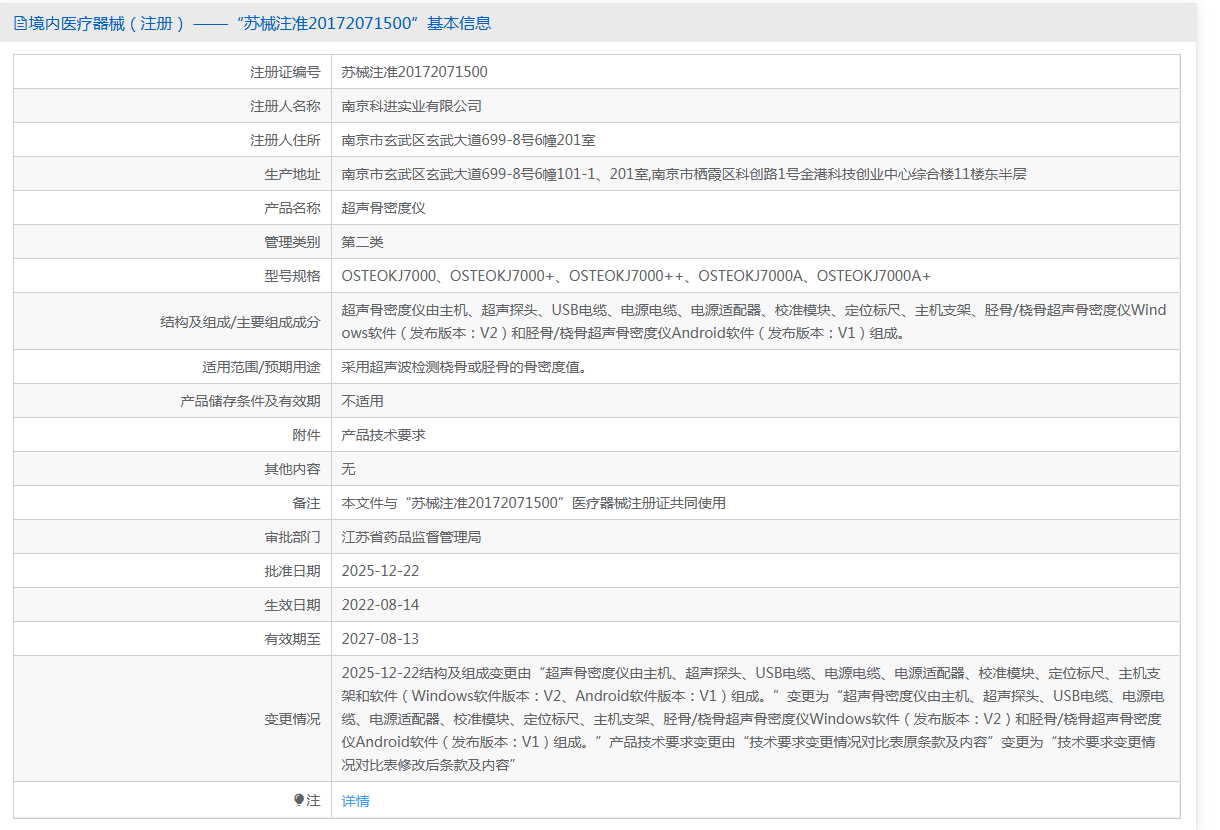The height and width of the screenshot is (830, 1220).
Task: Click the 备注 label
Action: (x=306, y=503)
